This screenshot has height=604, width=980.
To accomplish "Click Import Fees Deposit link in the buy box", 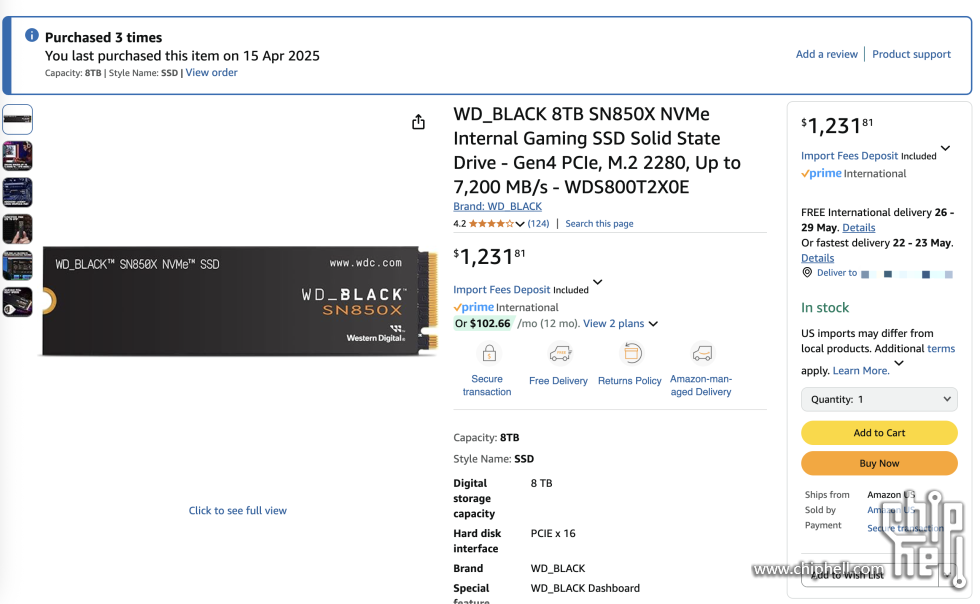I will click(849, 156).
